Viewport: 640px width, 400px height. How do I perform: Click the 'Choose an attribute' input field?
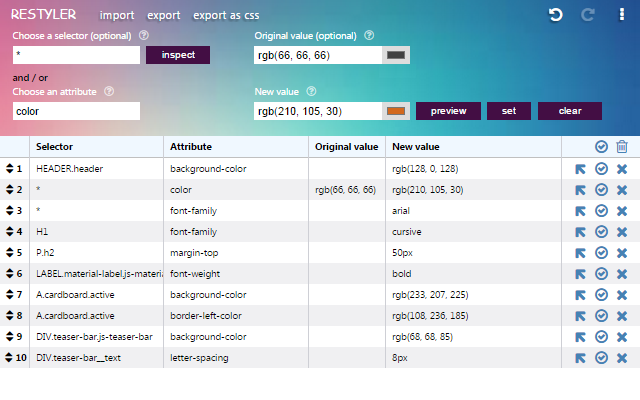click(x=76, y=111)
